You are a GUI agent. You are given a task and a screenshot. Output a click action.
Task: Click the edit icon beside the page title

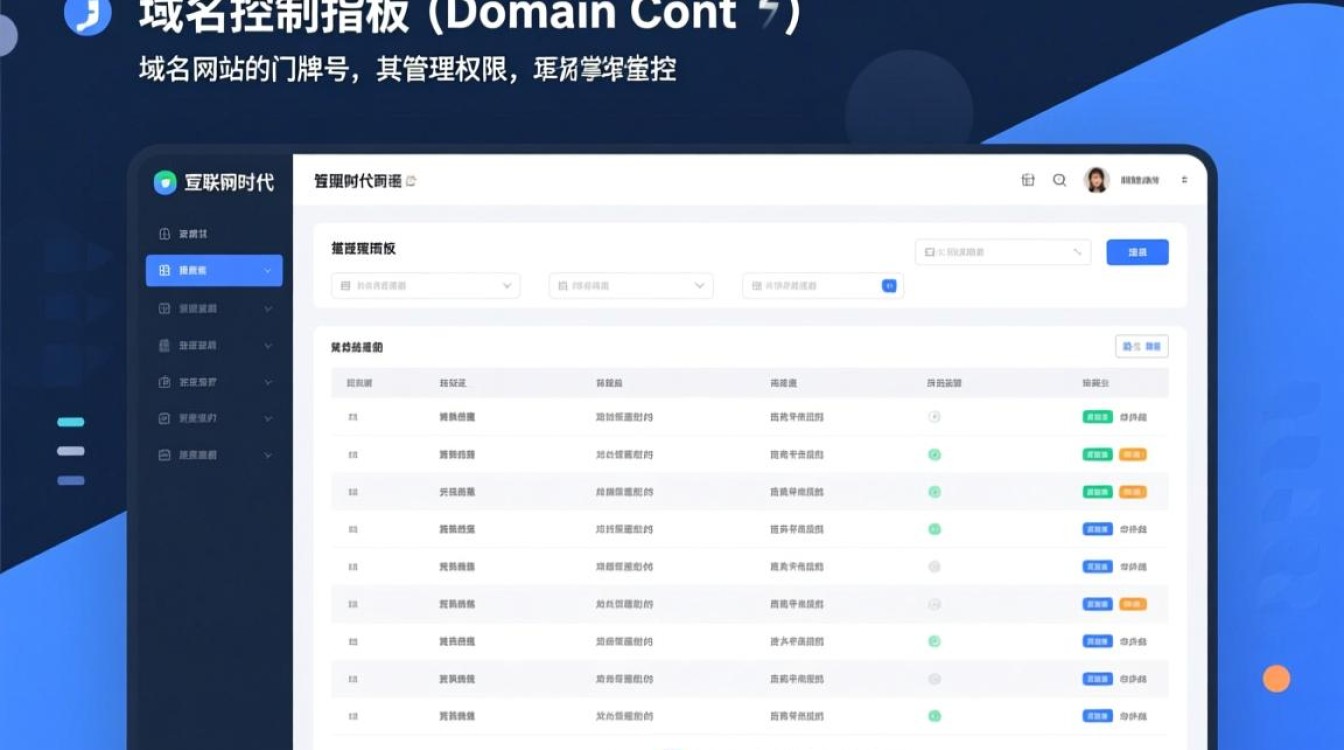coord(411,182)
